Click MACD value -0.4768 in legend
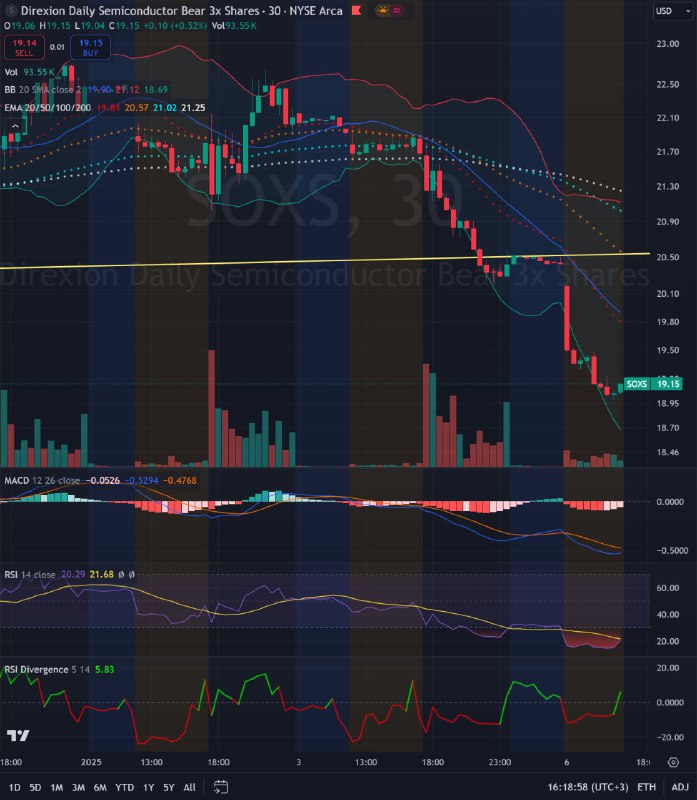Screen dimensions: 697x800 click(180, 481)
